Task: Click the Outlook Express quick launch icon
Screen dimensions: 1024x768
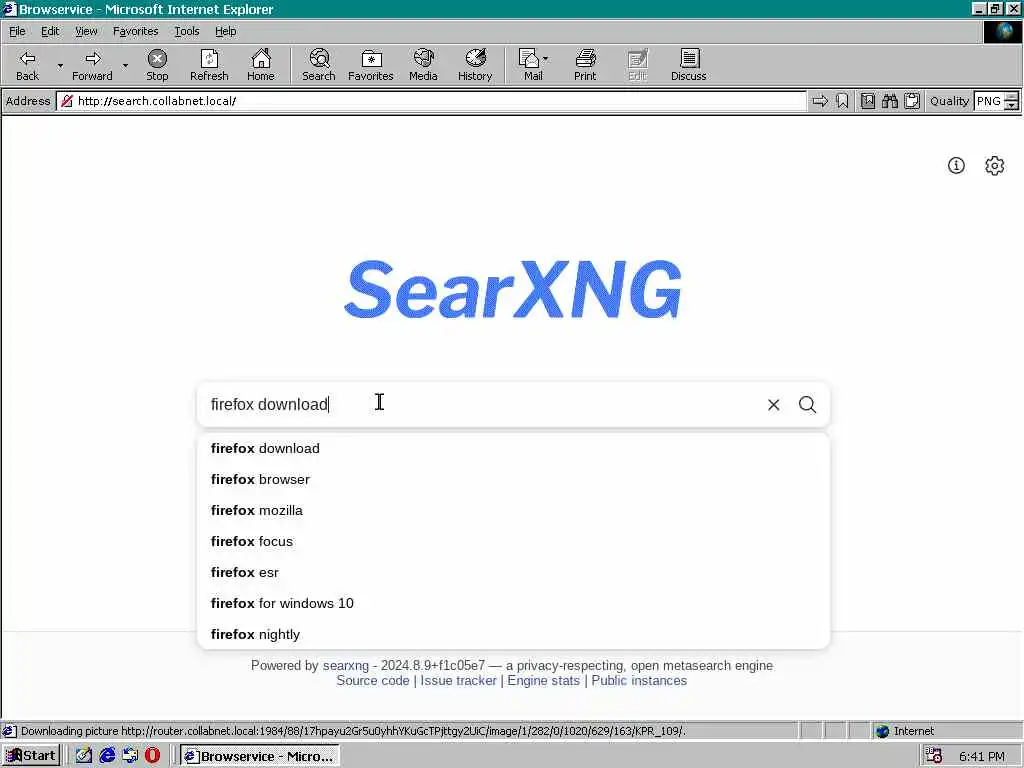Action: tap(130, 756)
